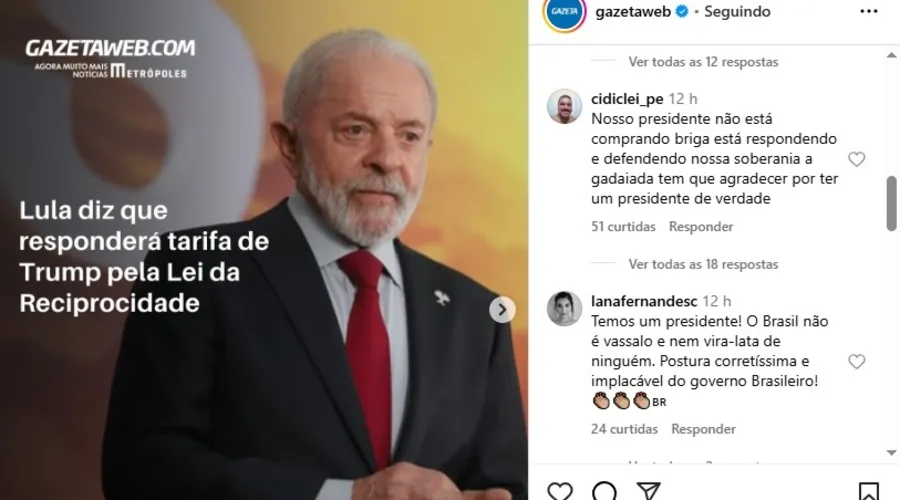The height and width of the screenshot is (500, 900).
Task: Open gazetaweb profile avatar
Action: point(564,13)
